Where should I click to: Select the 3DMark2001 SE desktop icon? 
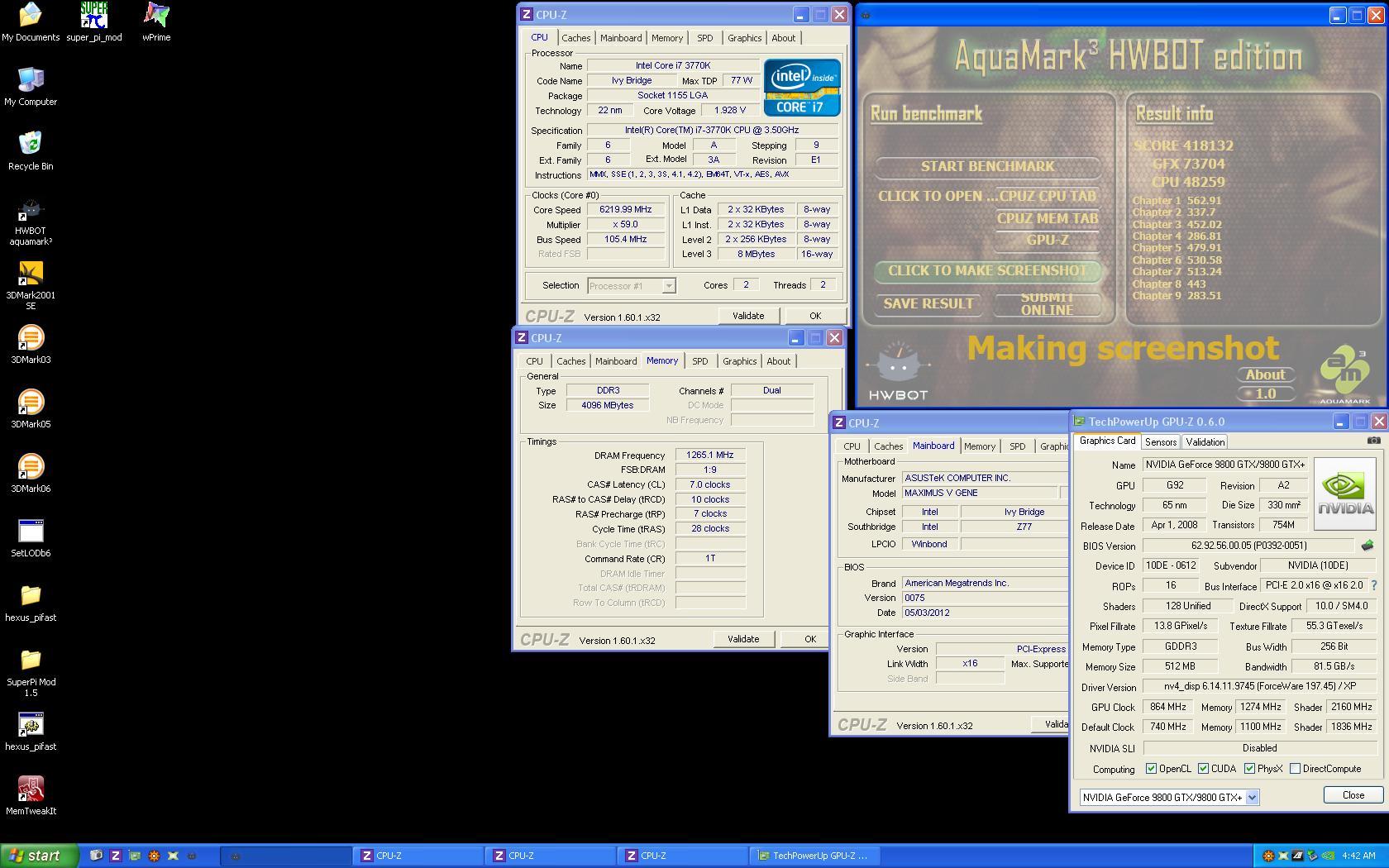click(31, 286)
